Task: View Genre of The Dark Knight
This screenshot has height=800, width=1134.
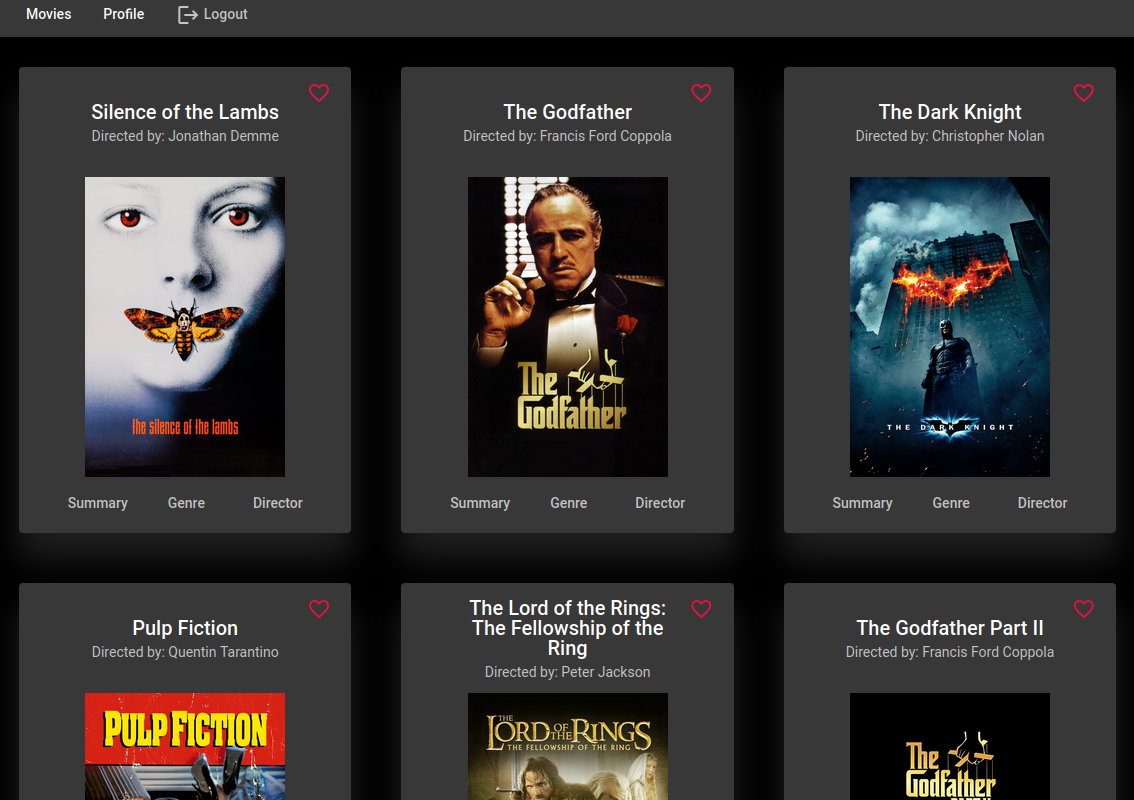Action: [x=951, y=503]
